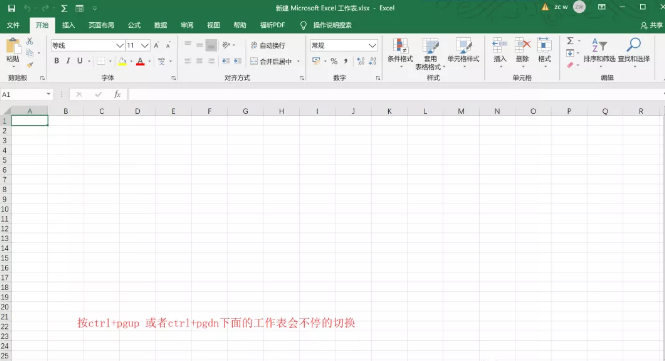Open 单元格样式 cell styles

tap(464, 52)
